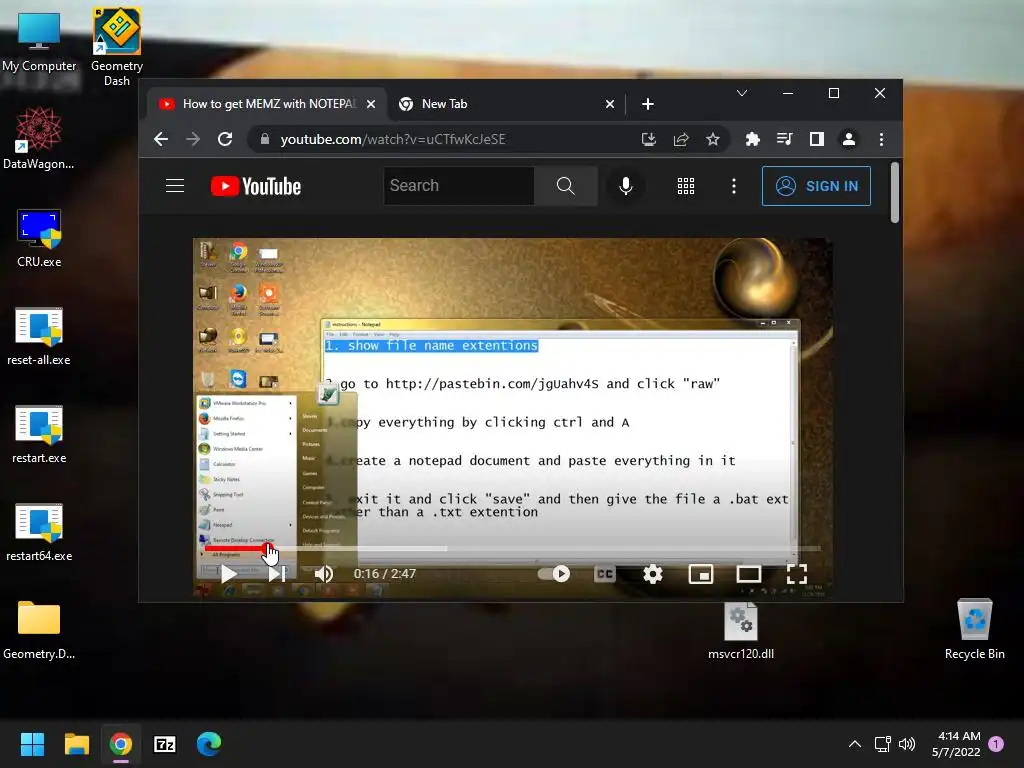Click the Chrome forward arrow
The image size is (1024, 768).
pyautogui.click(x=193, y=139)
